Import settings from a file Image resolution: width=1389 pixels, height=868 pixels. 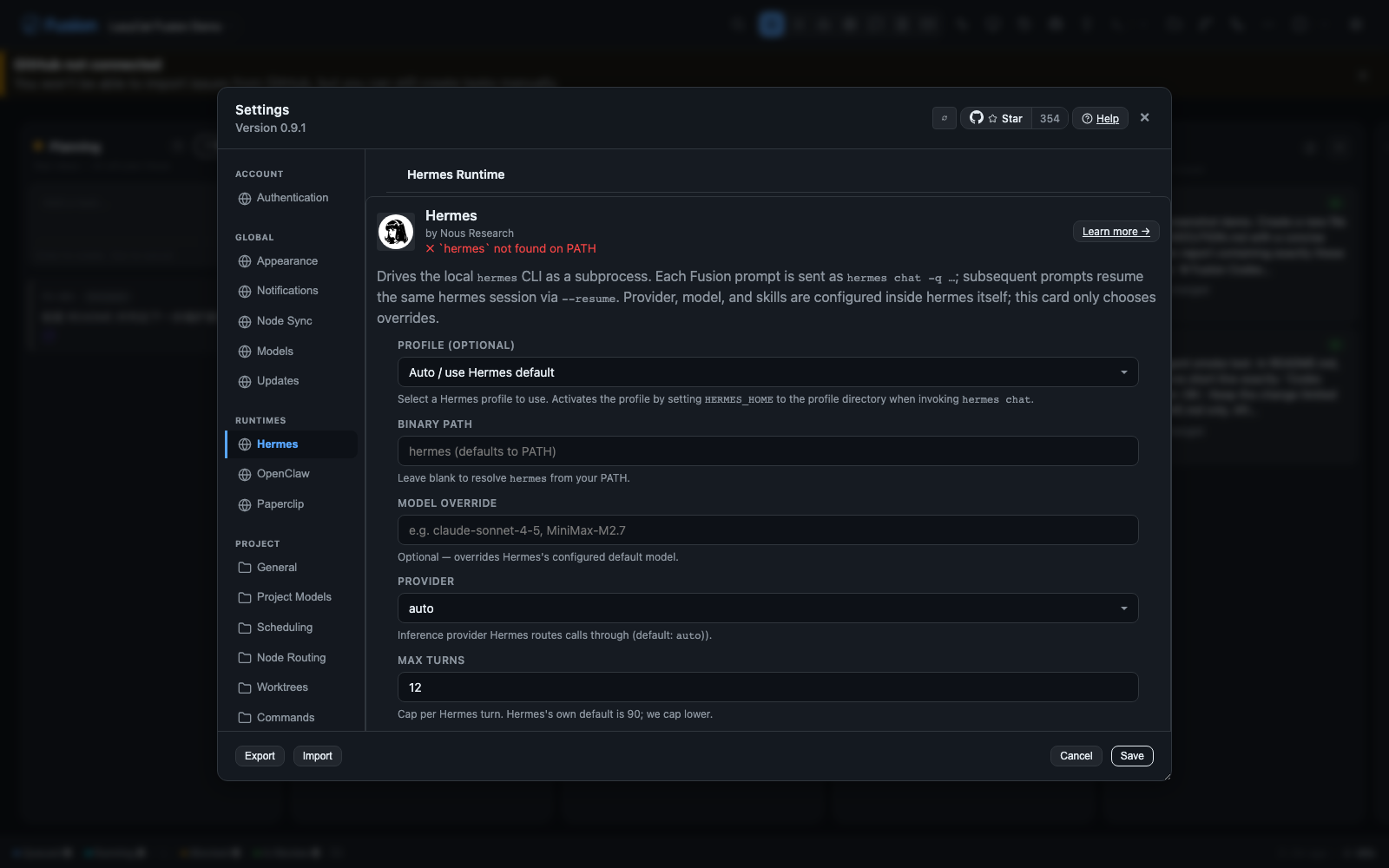click(318, 756)
